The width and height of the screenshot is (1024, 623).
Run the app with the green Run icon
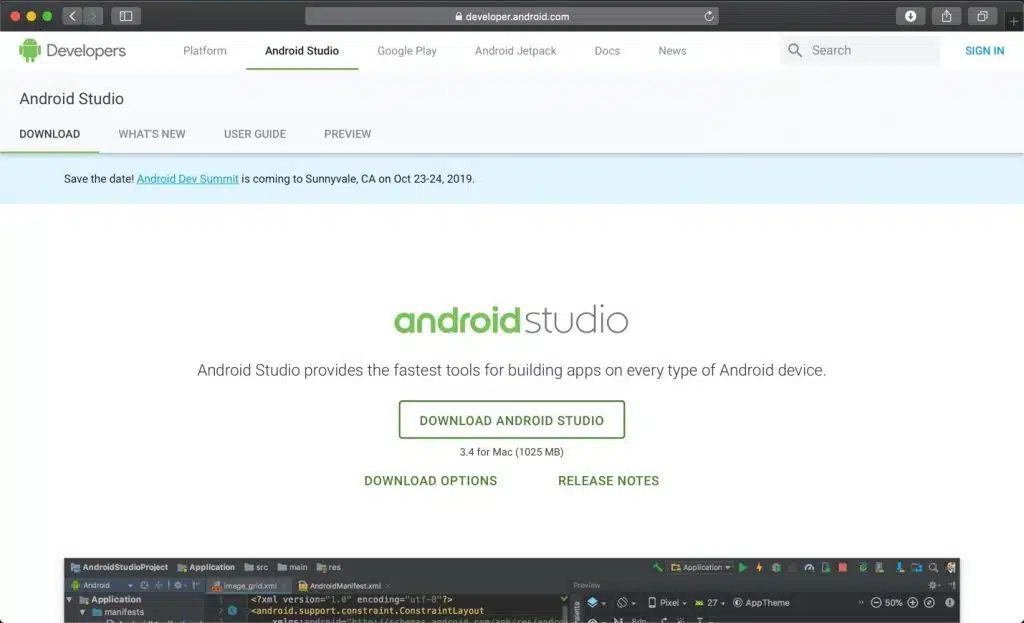click(x=743, y=566)
